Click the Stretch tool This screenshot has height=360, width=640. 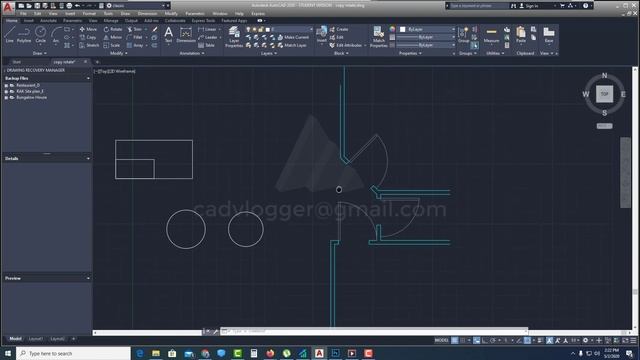click(x=89, y=45)
